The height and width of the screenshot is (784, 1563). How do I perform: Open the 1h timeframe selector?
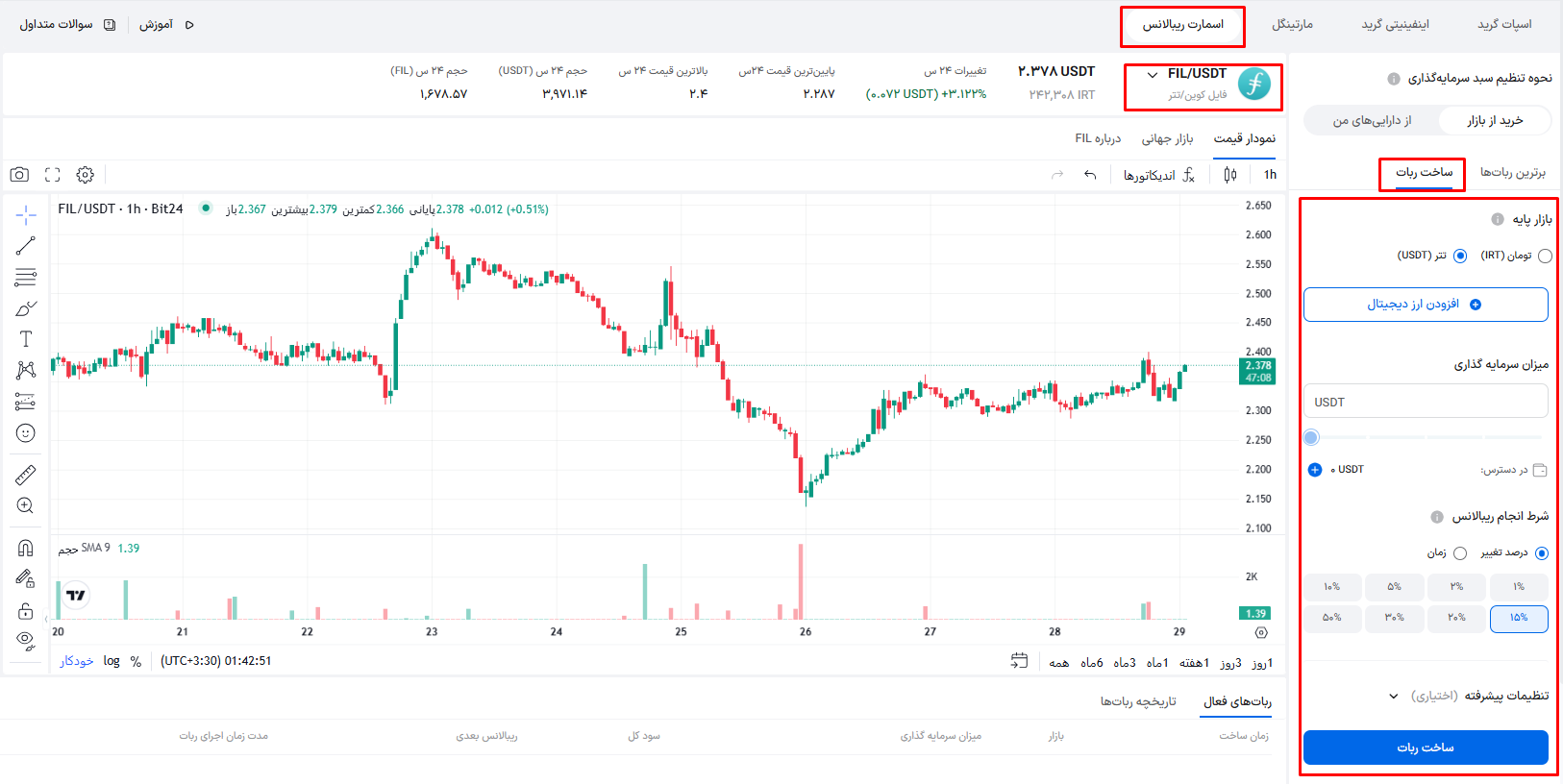1270,175
